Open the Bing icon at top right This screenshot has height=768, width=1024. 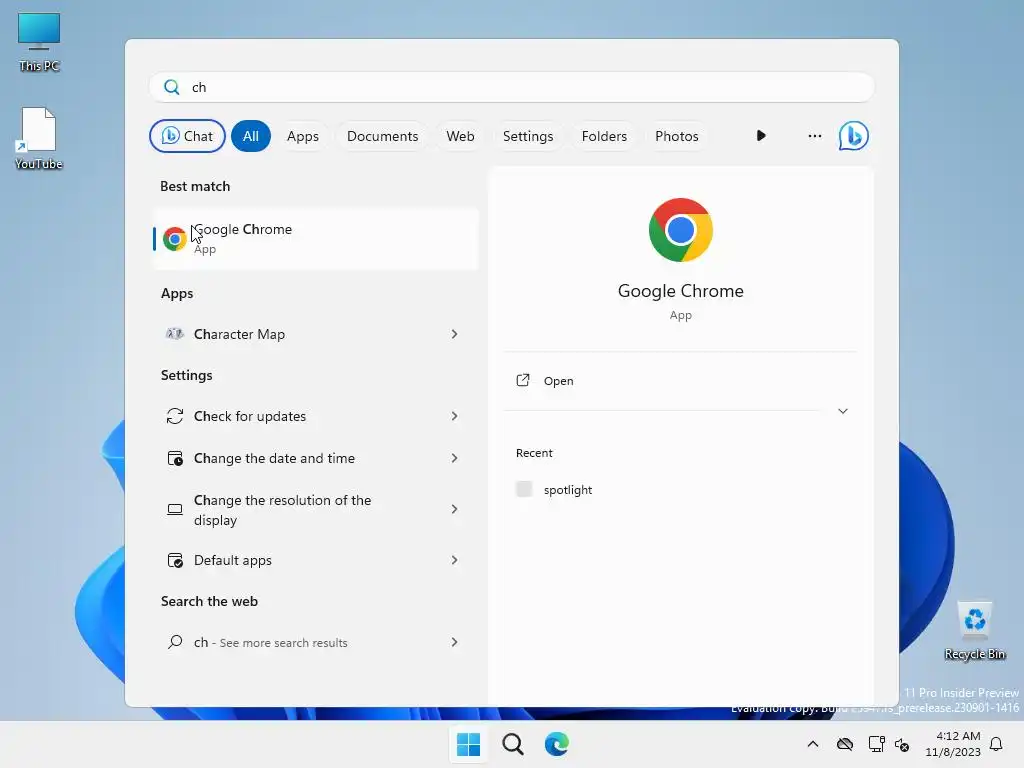(x=854, y=136)
